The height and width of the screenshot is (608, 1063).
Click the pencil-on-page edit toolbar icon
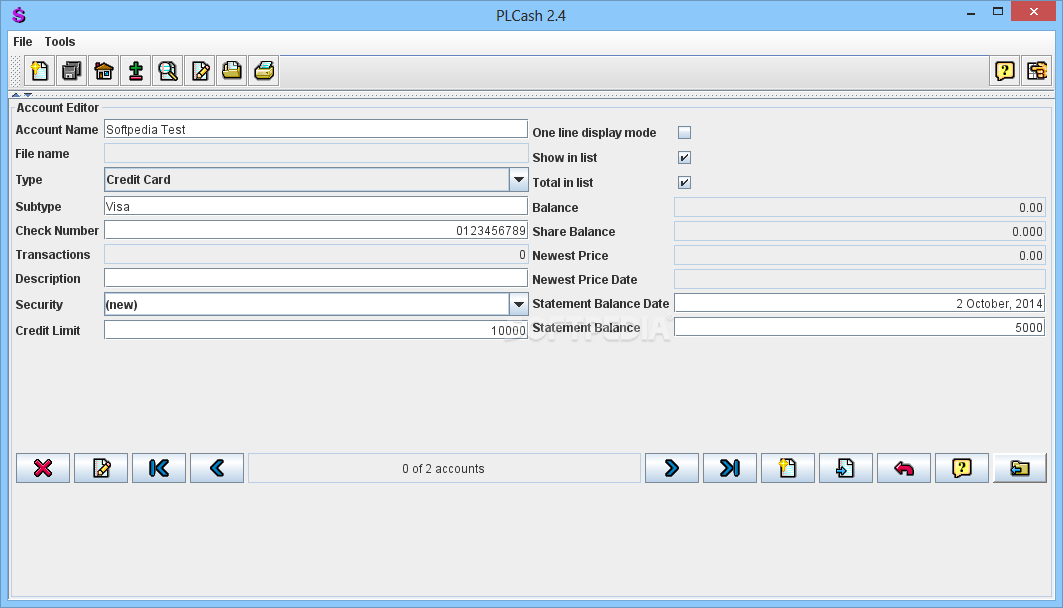tap(200, 70)
